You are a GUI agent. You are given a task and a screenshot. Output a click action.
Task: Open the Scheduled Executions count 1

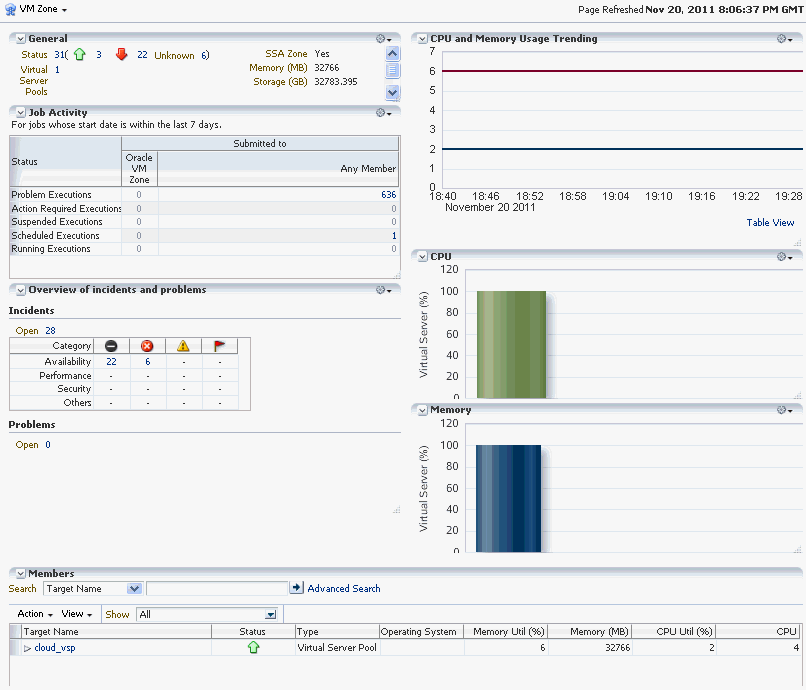(394, 235)
